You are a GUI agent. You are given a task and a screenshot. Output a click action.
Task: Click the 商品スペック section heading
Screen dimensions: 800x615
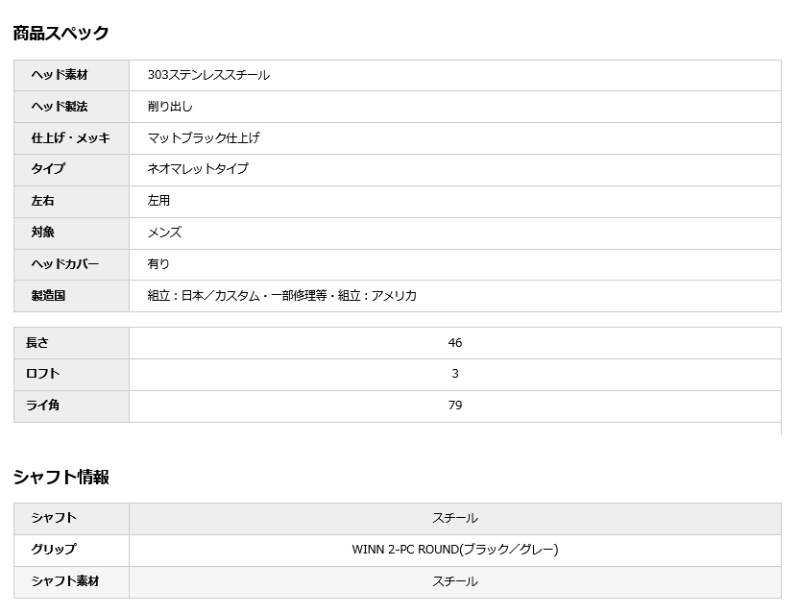click(60, 33)
